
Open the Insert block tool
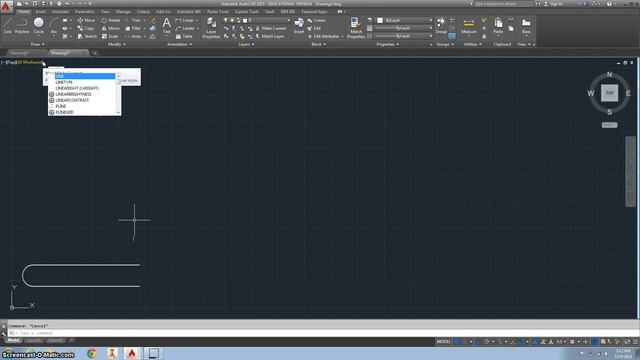coord(299,25)
